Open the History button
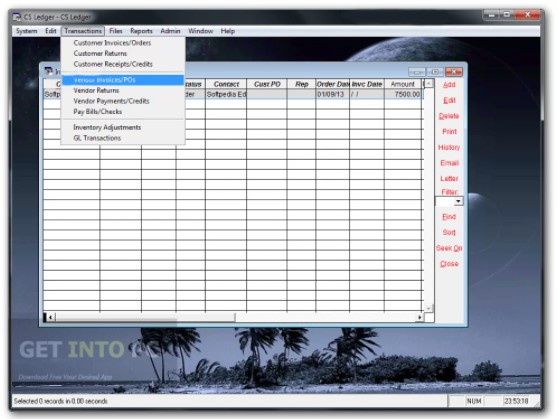Screen dimensions: 558x419 tap(449, 147)
